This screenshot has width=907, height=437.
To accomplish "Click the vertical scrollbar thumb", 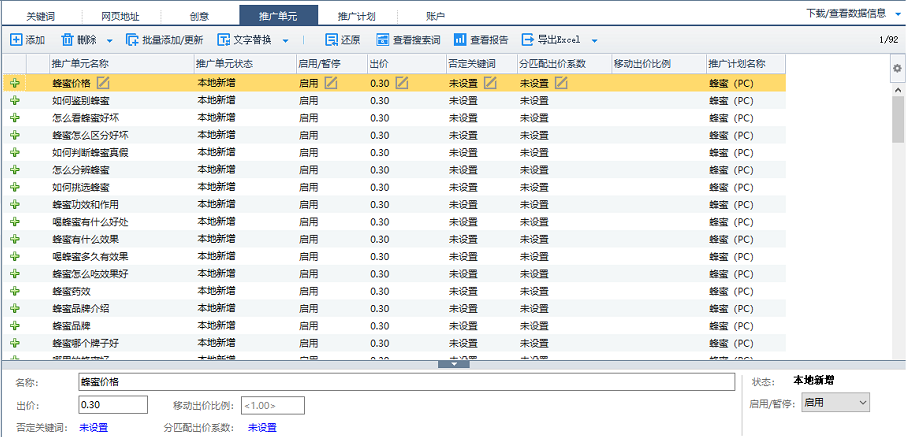I will tap(898, 120).
